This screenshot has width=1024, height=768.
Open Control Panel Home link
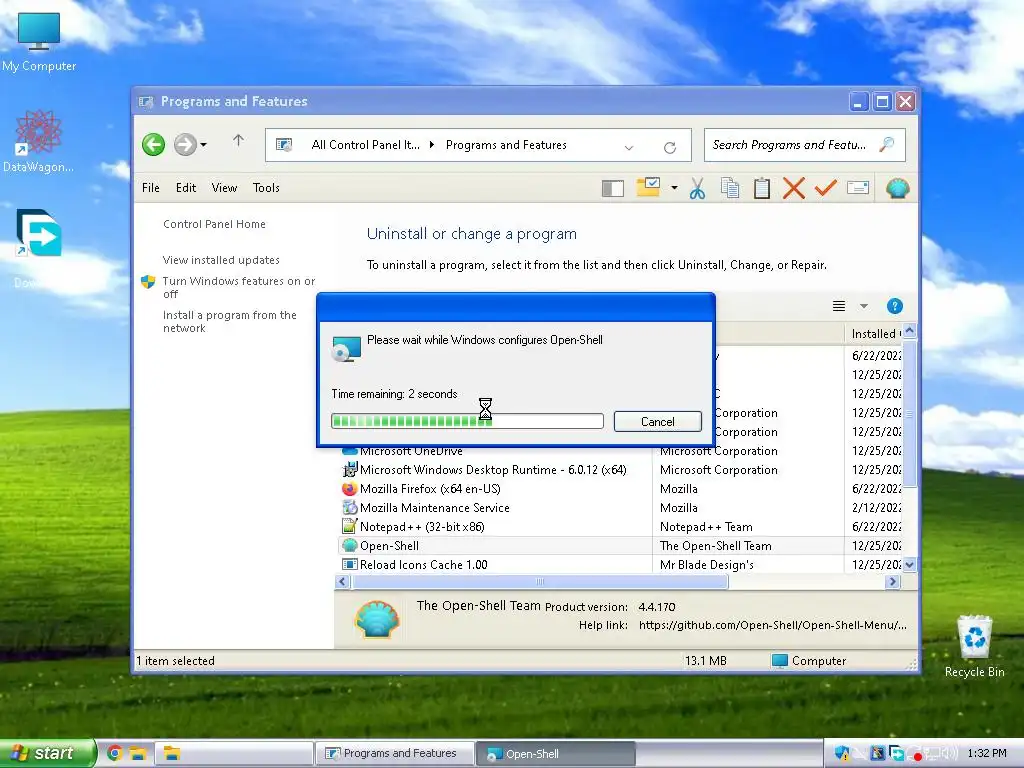pyautogui.click(x=214, y=224)
